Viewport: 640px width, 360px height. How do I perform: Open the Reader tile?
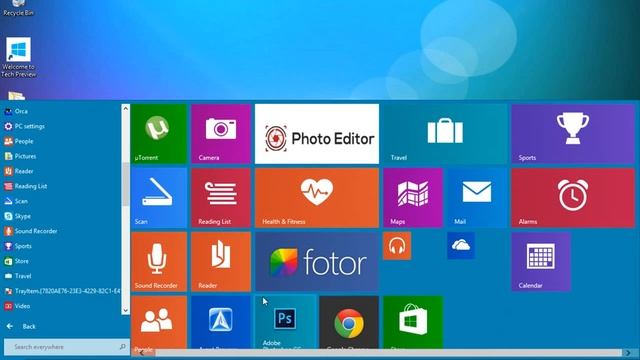[x=221, y=262]
